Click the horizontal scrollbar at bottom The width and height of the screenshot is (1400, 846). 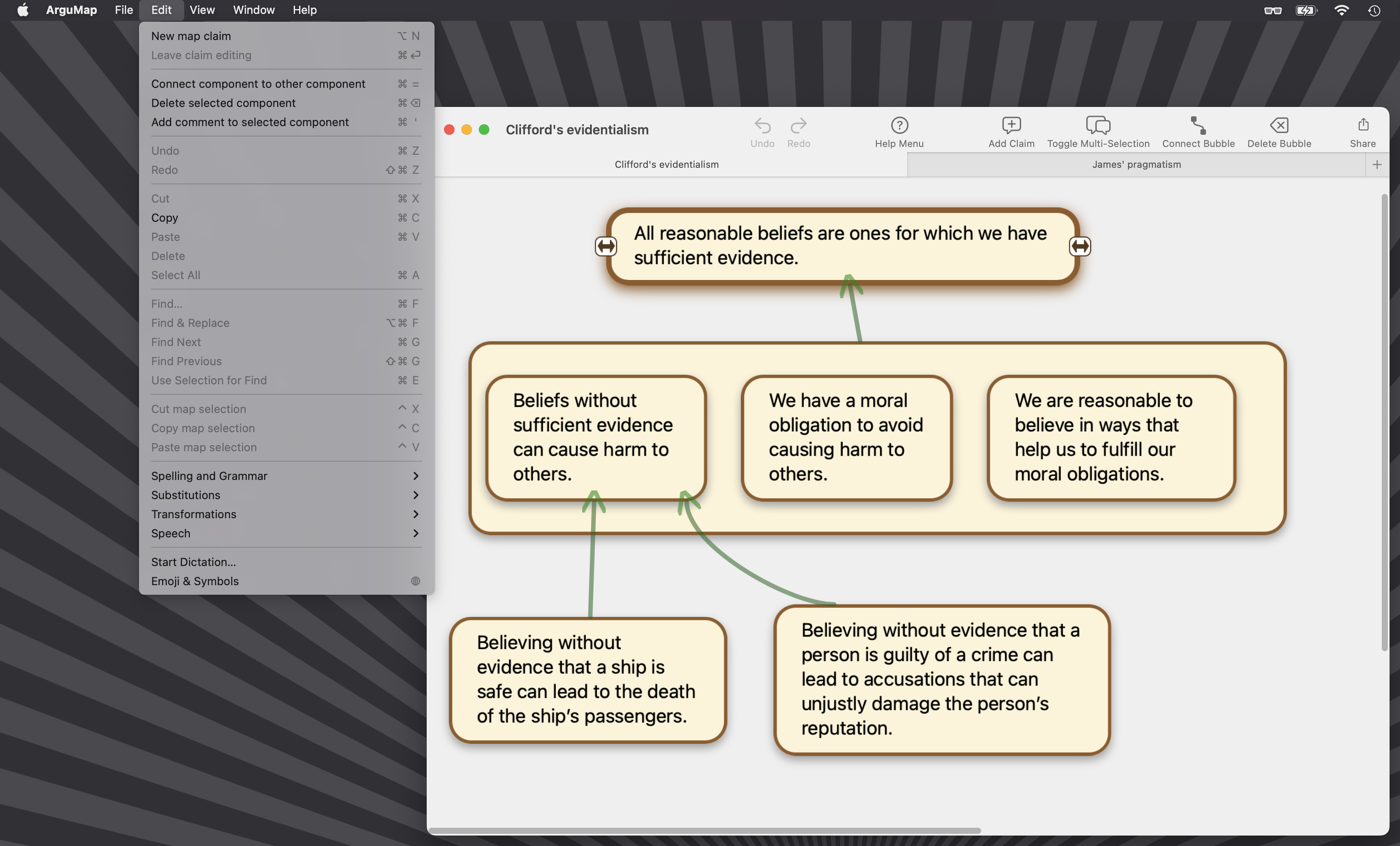coord(704,831)
